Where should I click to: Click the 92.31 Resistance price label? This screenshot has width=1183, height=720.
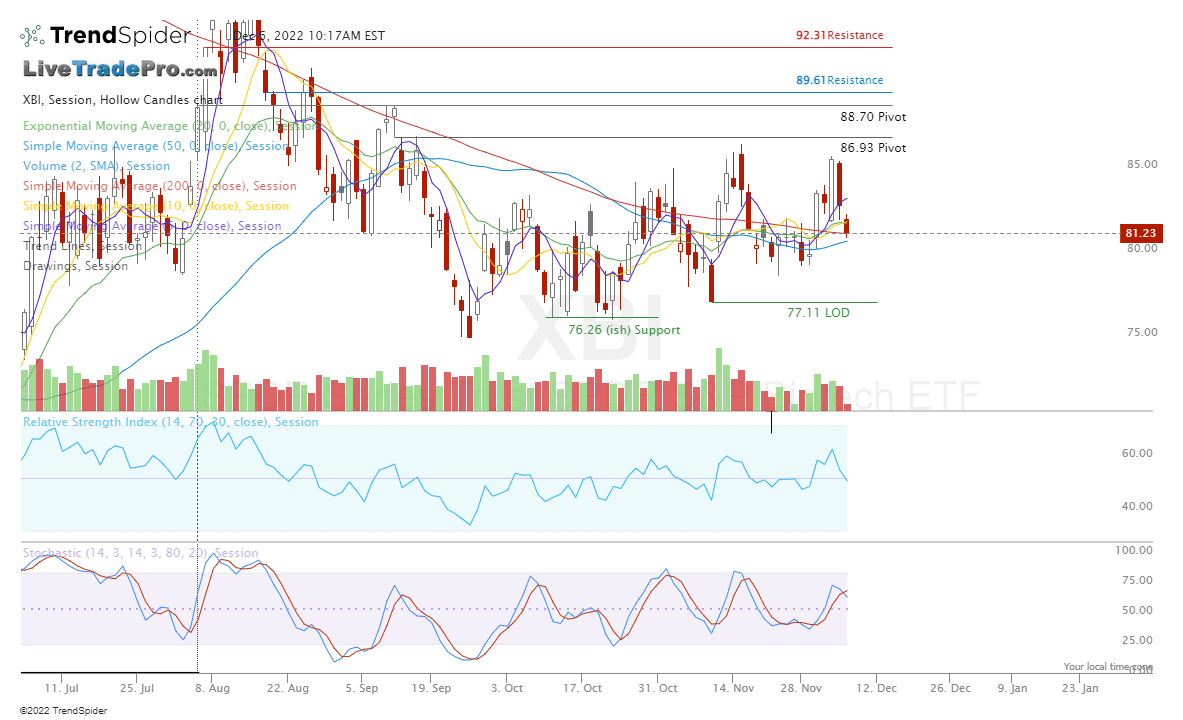pos(839,36)
